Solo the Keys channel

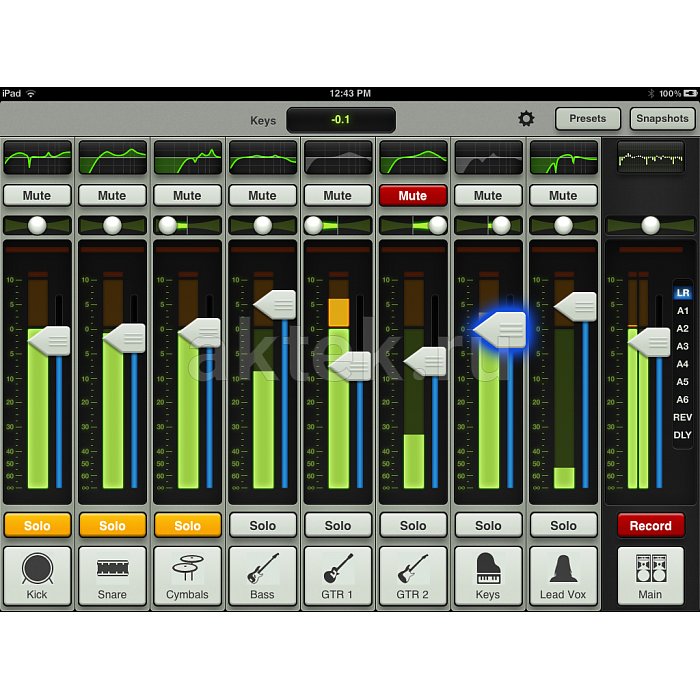point(489,525)
